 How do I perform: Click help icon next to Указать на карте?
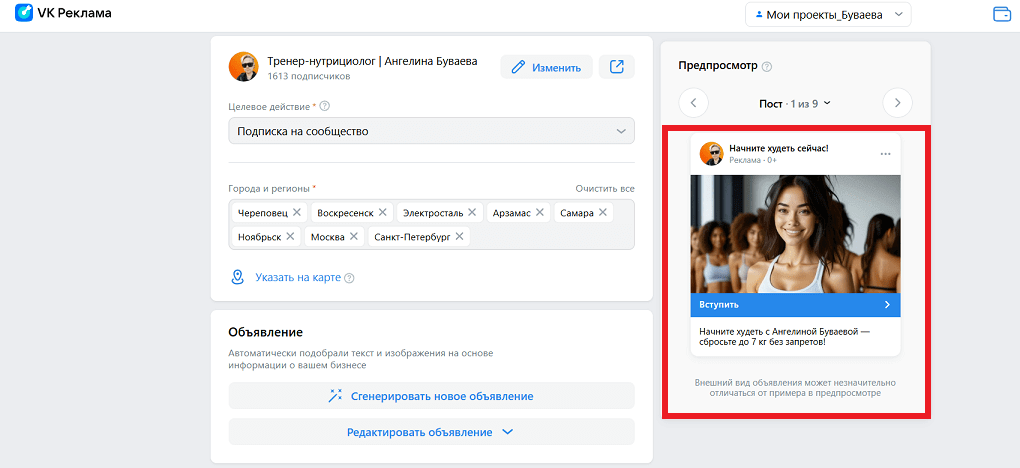(349, 278)
